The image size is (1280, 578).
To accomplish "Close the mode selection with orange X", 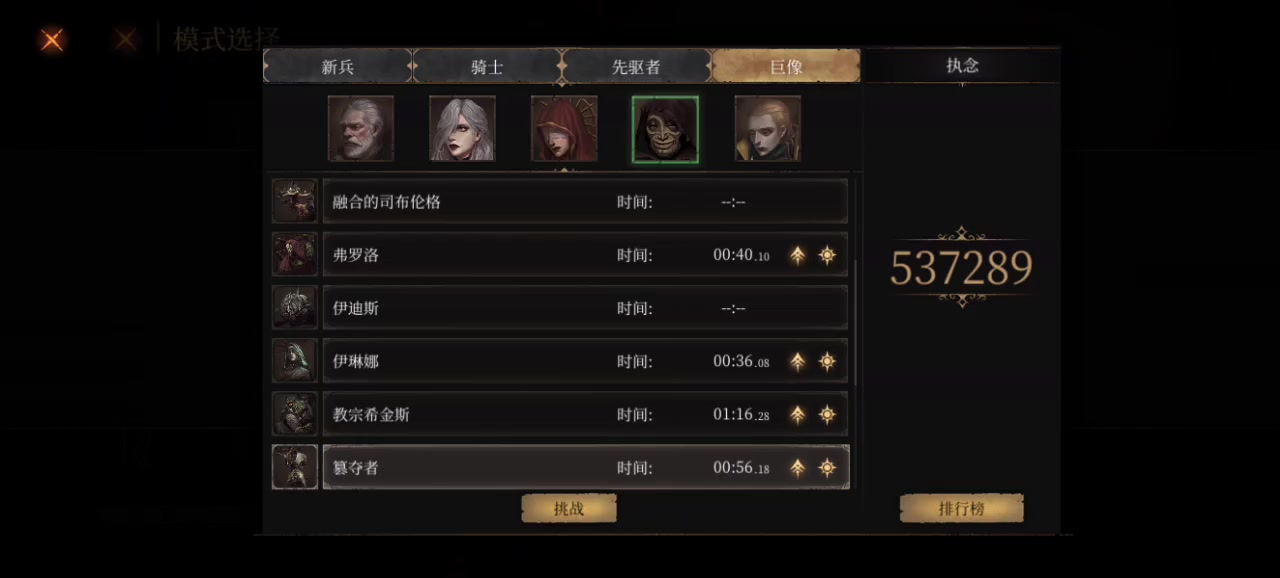I will [x=52, y=40].
